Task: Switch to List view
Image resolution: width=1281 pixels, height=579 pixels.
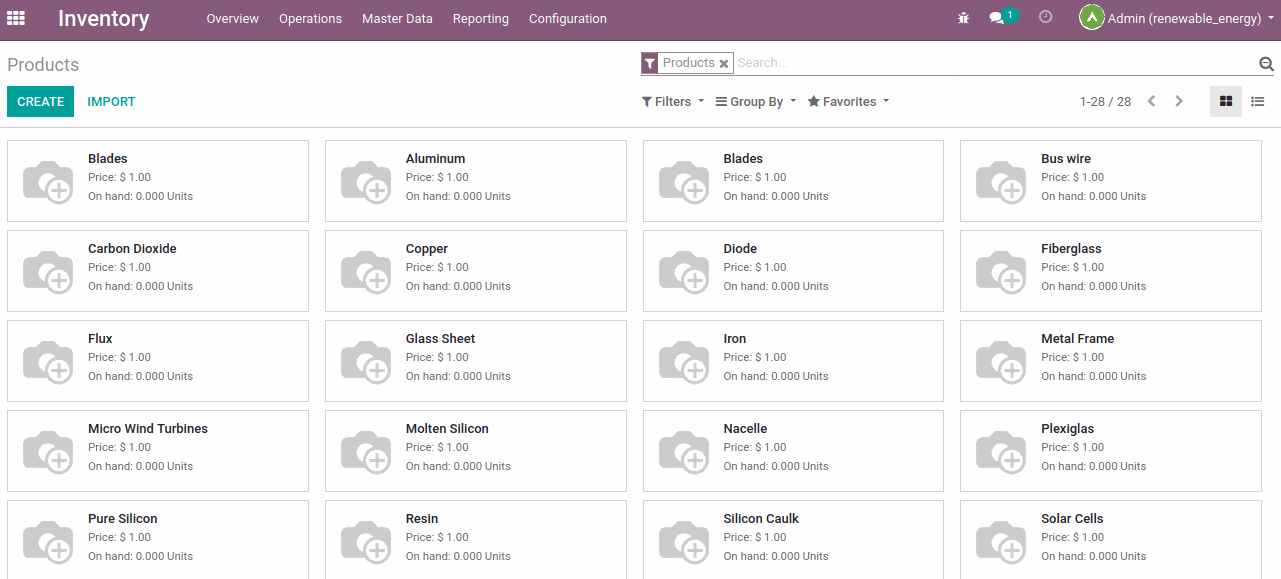Action: pos(1257,101)
